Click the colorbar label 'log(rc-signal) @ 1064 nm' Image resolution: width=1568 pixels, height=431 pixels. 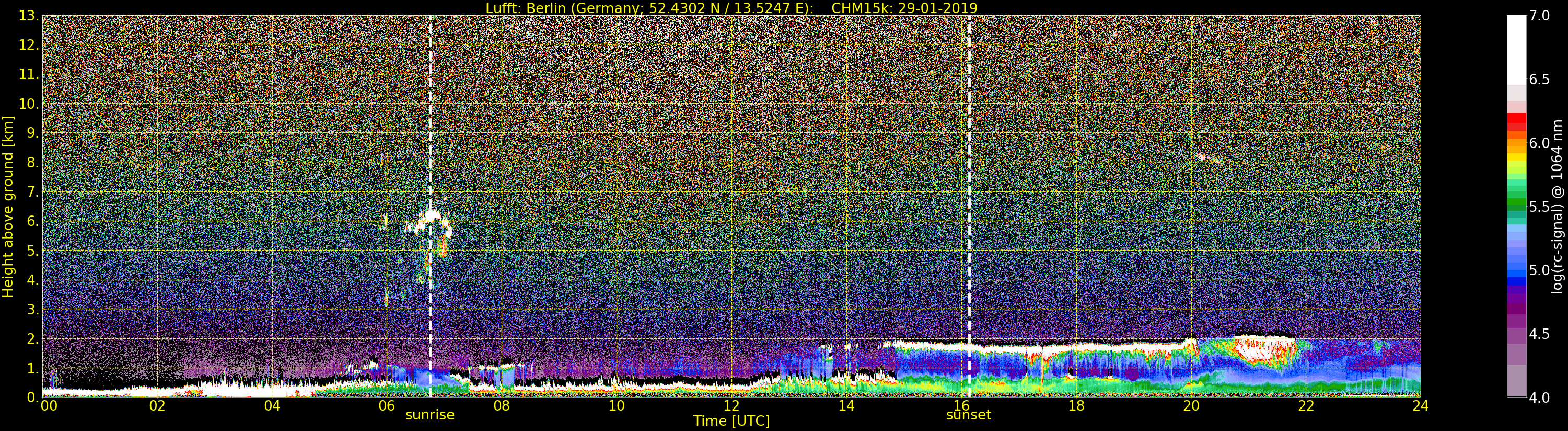(1558, 206)
